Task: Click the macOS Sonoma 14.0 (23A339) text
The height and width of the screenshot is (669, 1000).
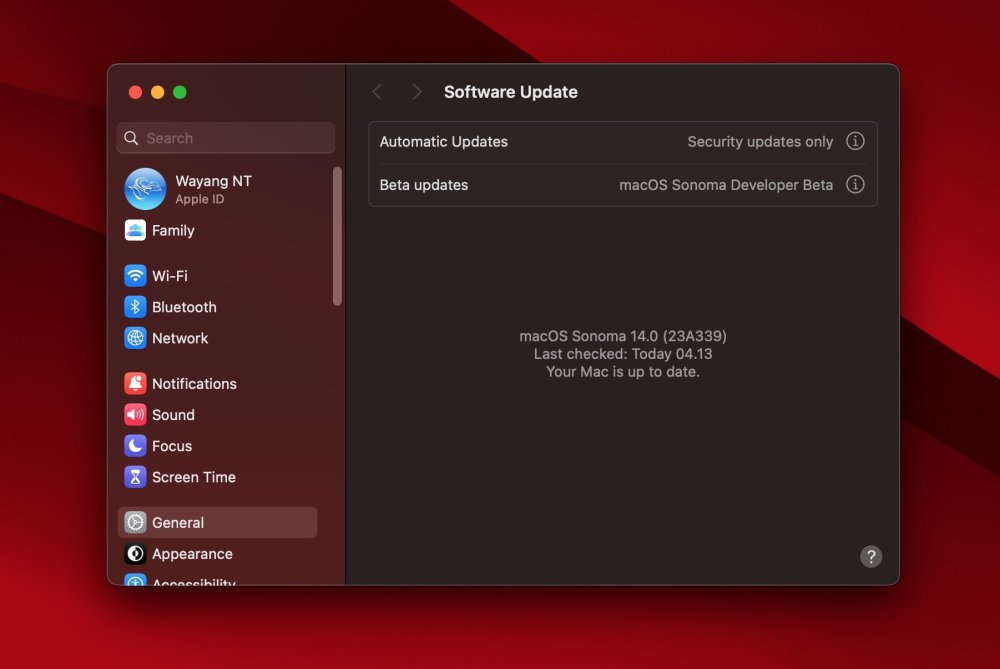Action: click(x=623, y=335)
